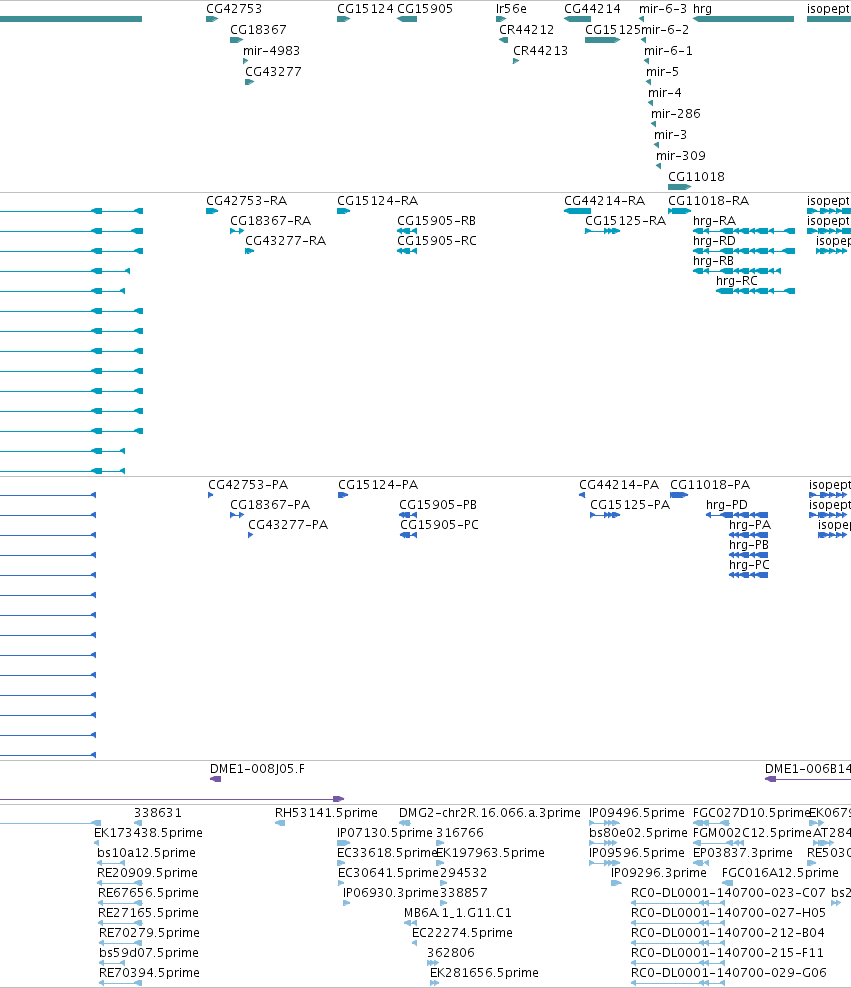
Task: Select the CG15124-PA protein label
Action: coord(378,485)
